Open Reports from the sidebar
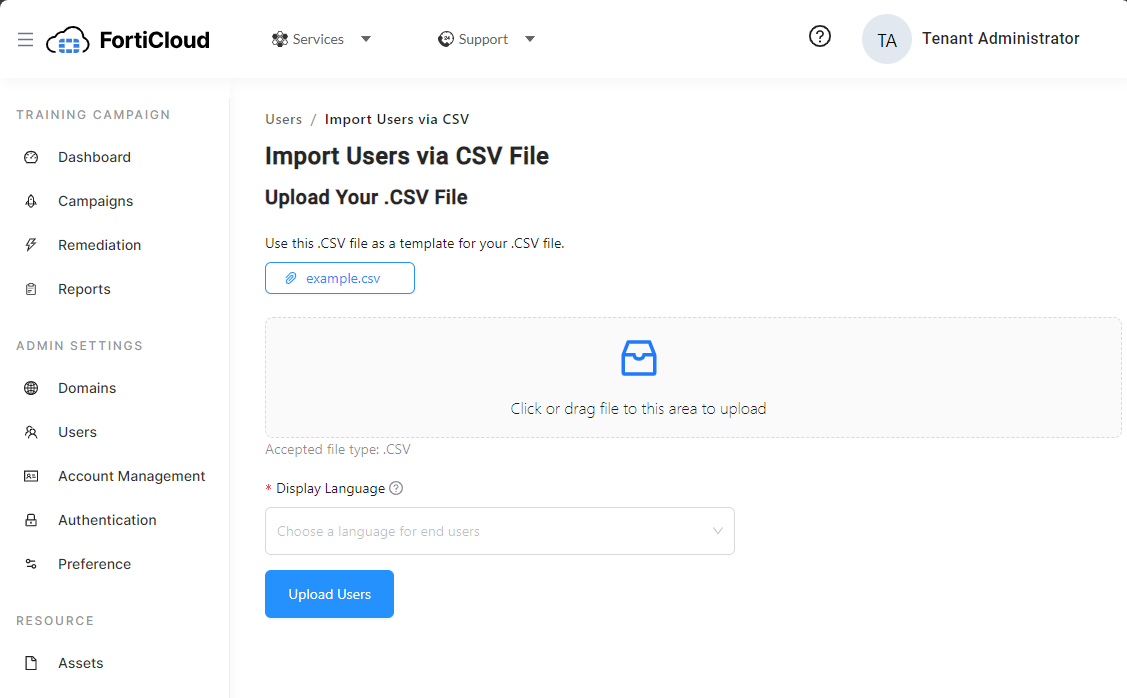The image size is (1127, 698). (84, 289)
